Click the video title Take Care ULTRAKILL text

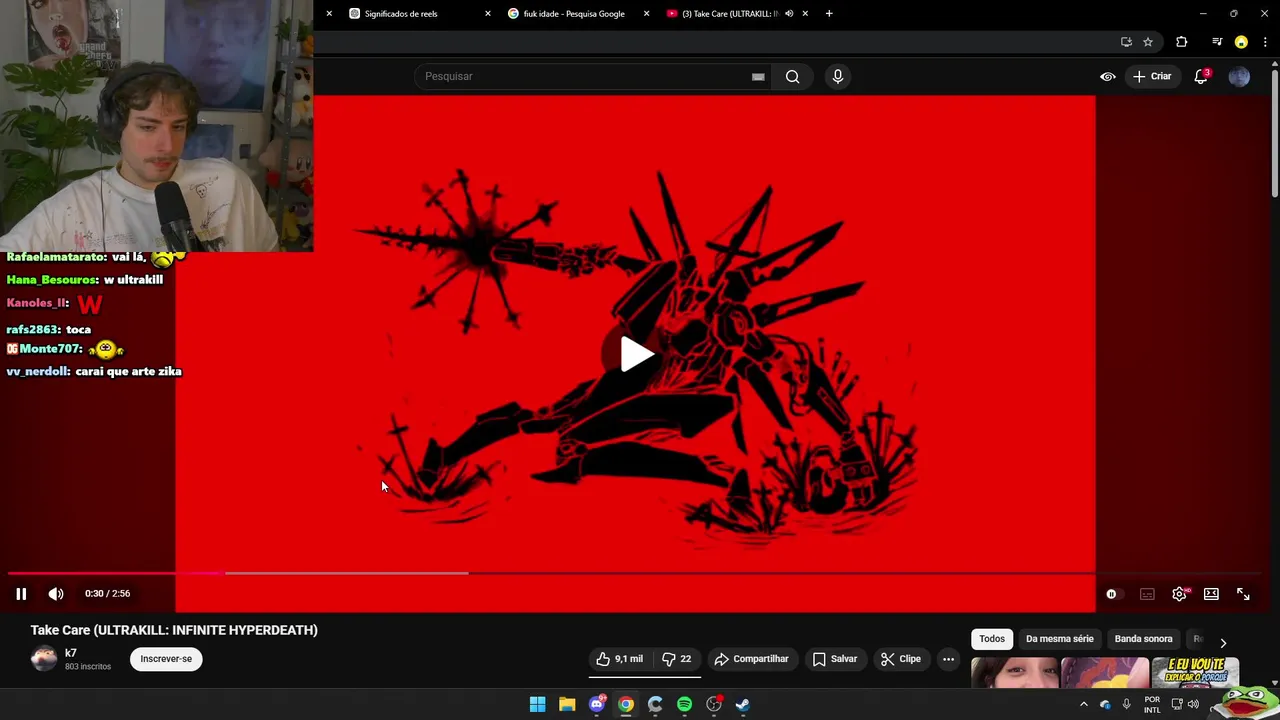[174, 630]
